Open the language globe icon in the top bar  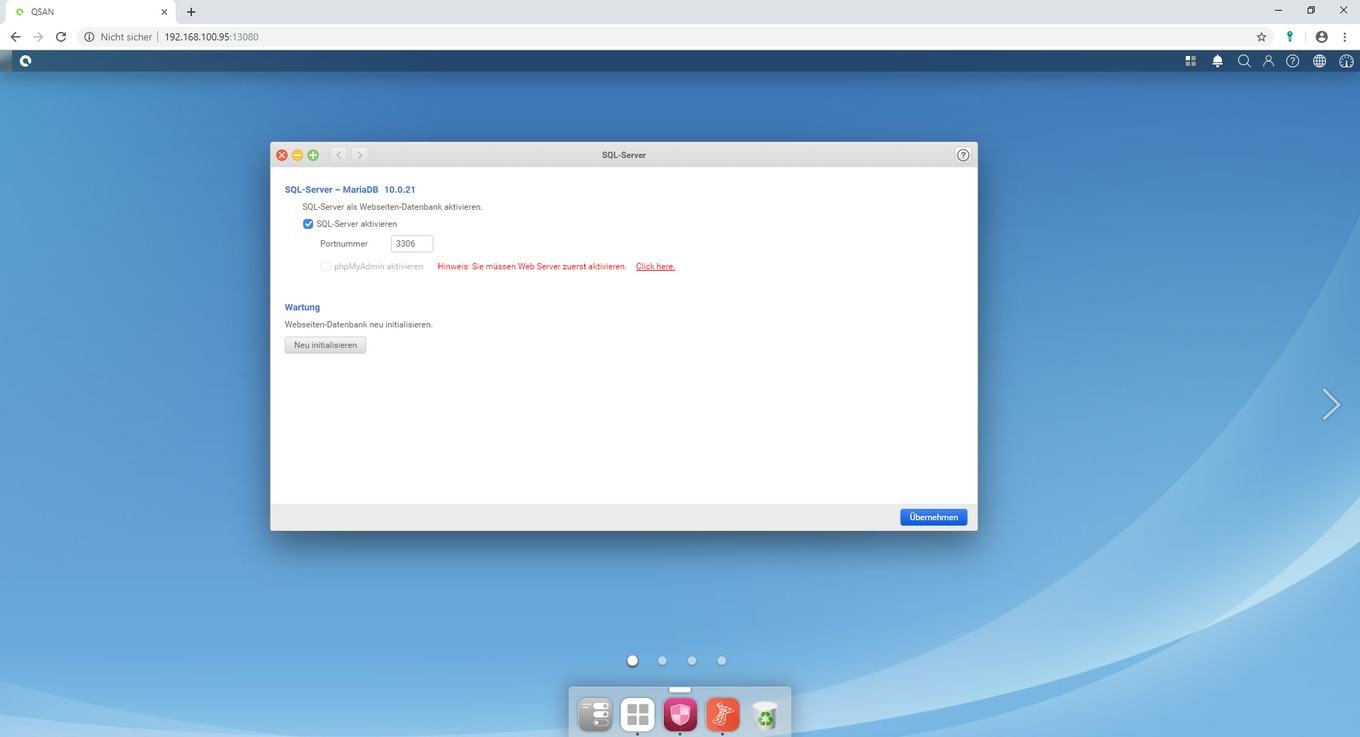(1319, 61)
